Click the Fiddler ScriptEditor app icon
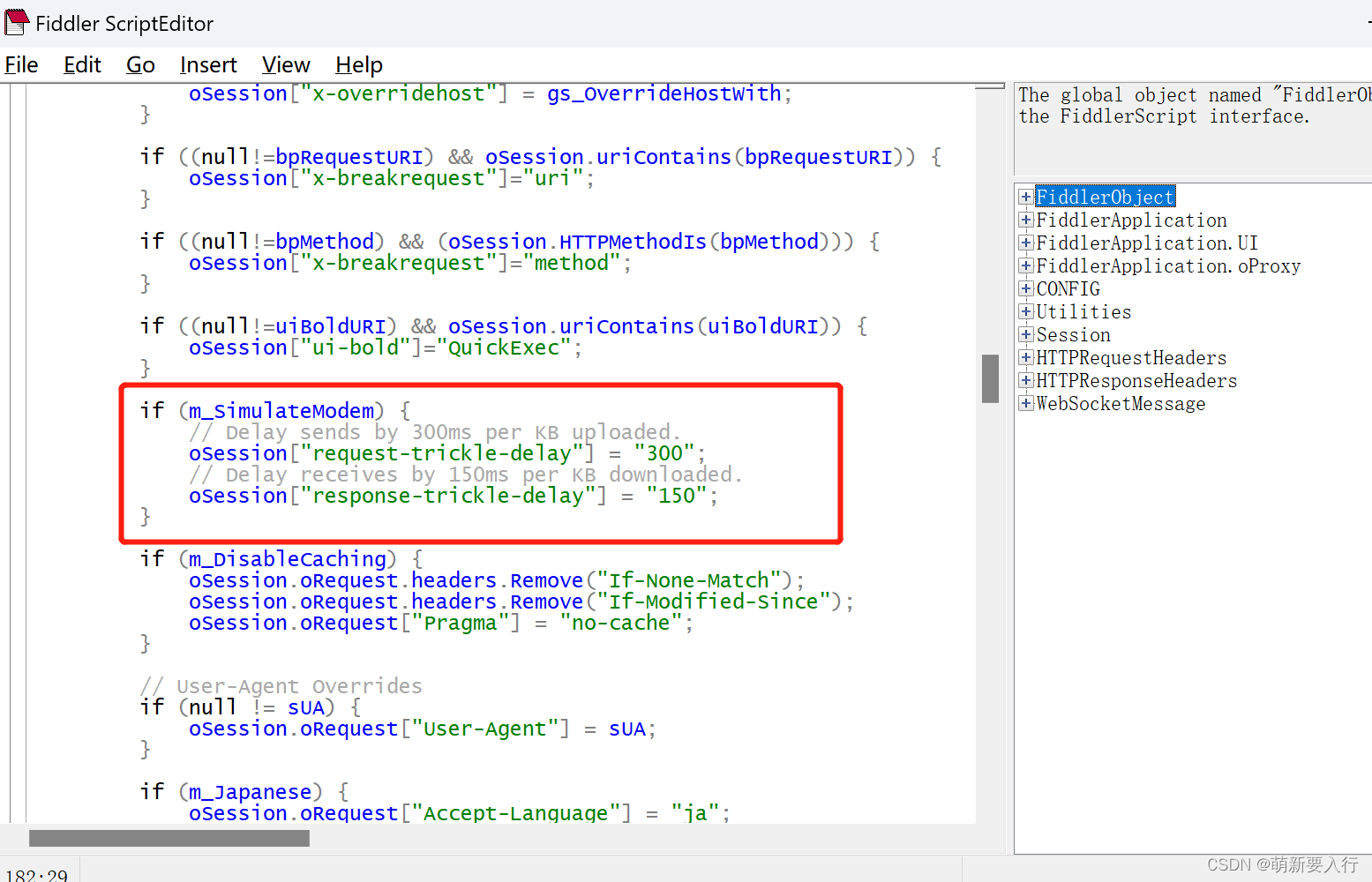The image size is (1372, 882). (x=17, y=22)
